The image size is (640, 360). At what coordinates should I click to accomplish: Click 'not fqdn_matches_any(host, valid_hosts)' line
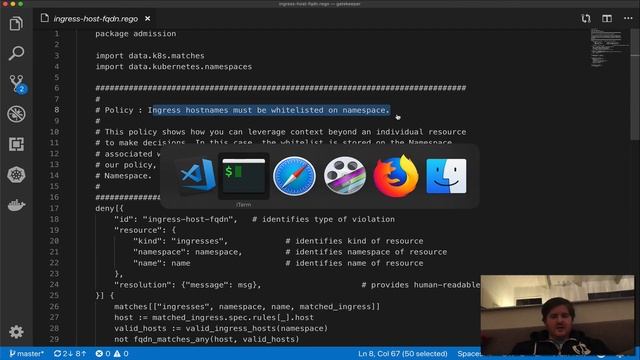coord(207,339)
